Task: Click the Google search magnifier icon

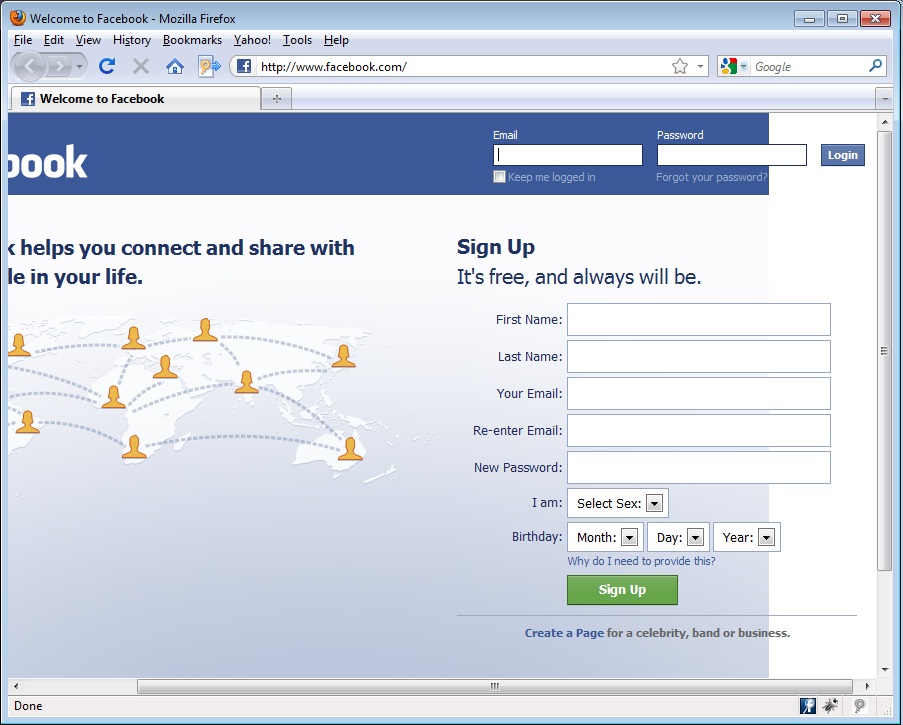Action: pyautogui.click(x=875, y=66)
